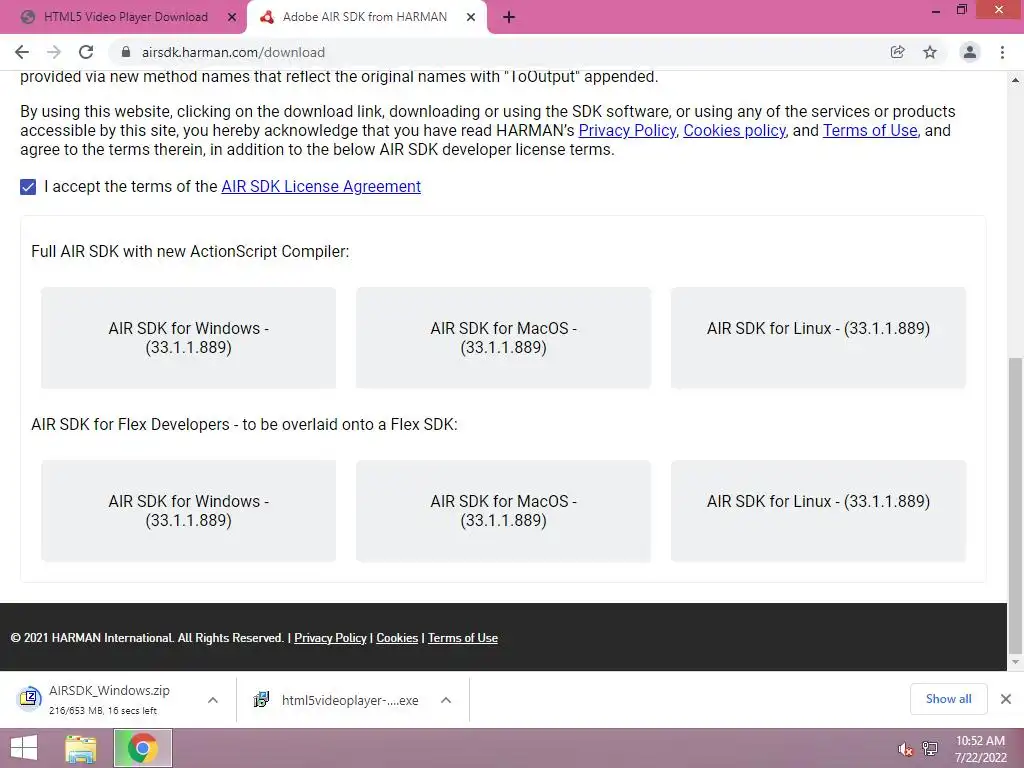Open the Cookies policy link in paragraph
This screenshot has width=1024, height=768.
point(734,131)
